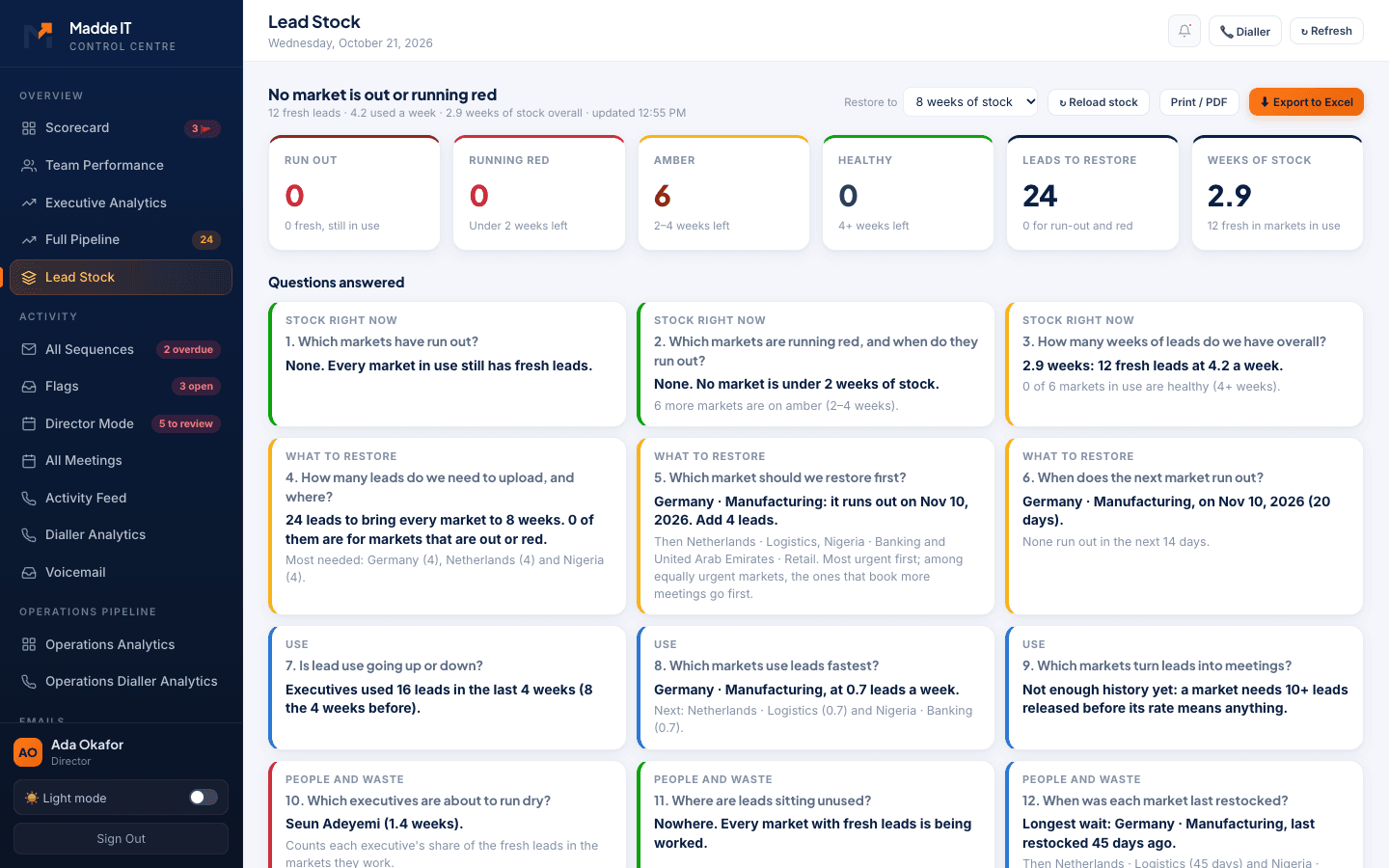
Task: Open the Dialler button
Action: 1245,31
